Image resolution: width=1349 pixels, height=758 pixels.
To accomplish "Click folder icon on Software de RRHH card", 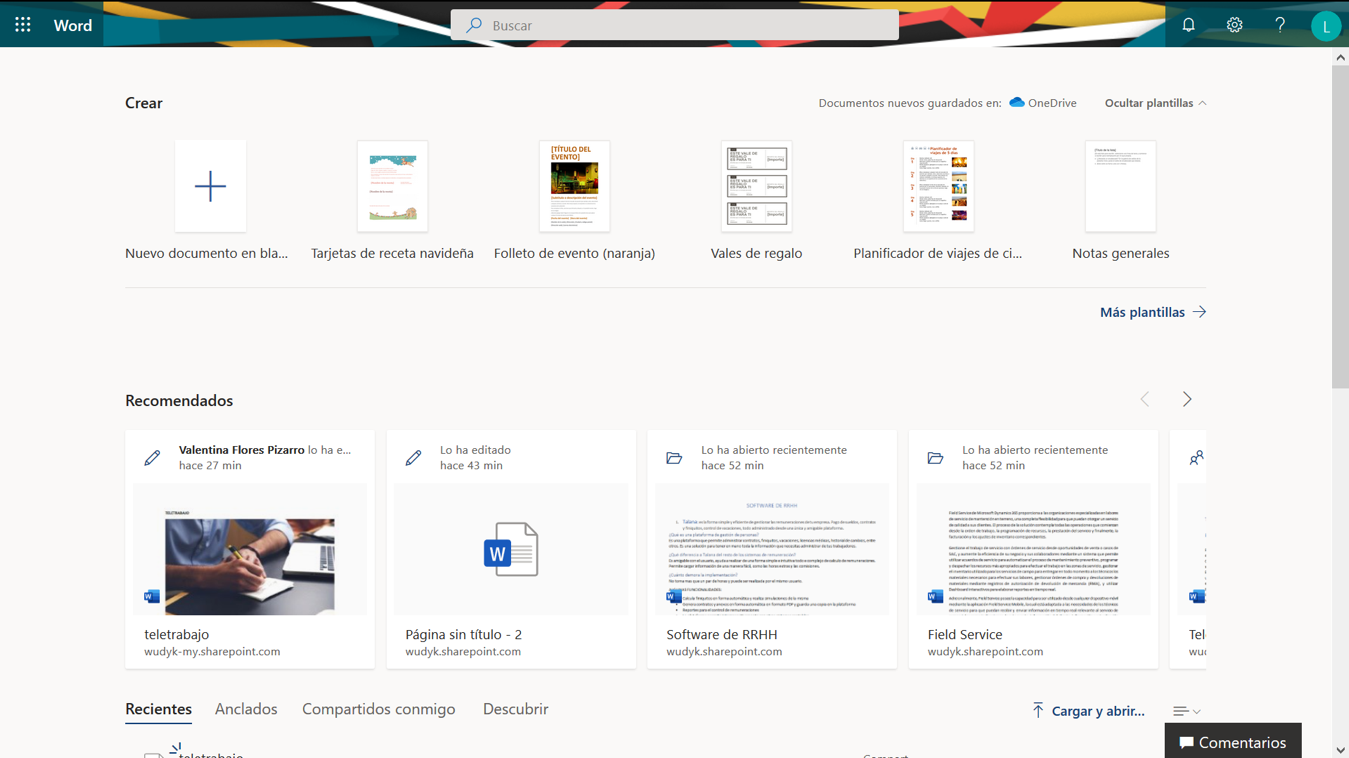I will tap(674, 458).
